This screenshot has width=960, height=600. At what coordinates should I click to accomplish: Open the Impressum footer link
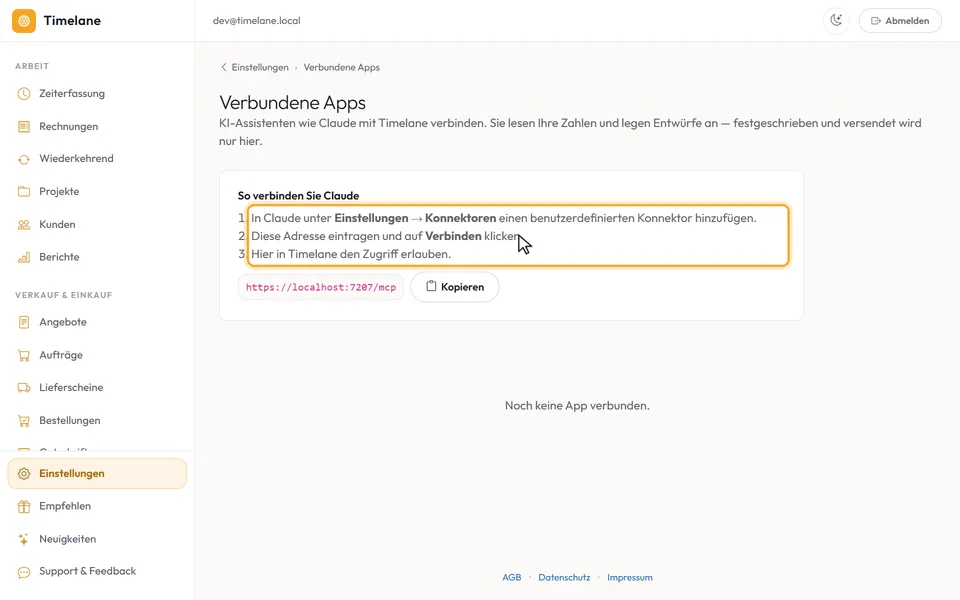[629, 577]
